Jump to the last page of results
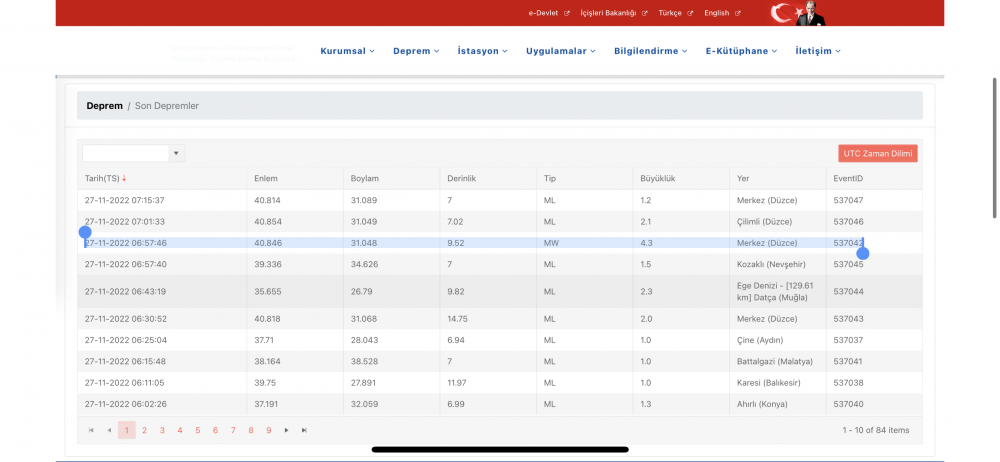The width and height of the screenshot is (1000, 462). coord(304,430)
